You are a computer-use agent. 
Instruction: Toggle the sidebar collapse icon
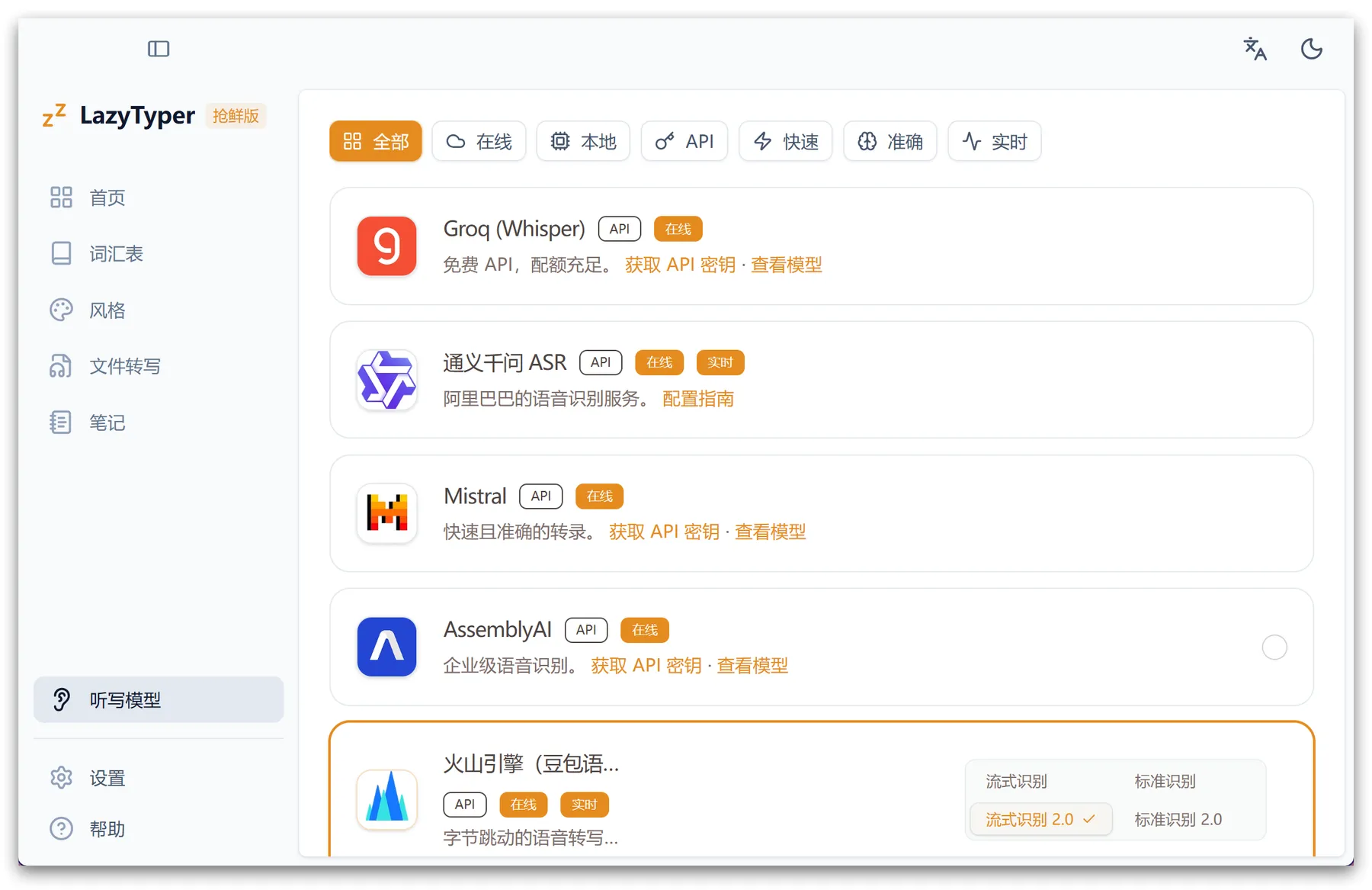159,49
